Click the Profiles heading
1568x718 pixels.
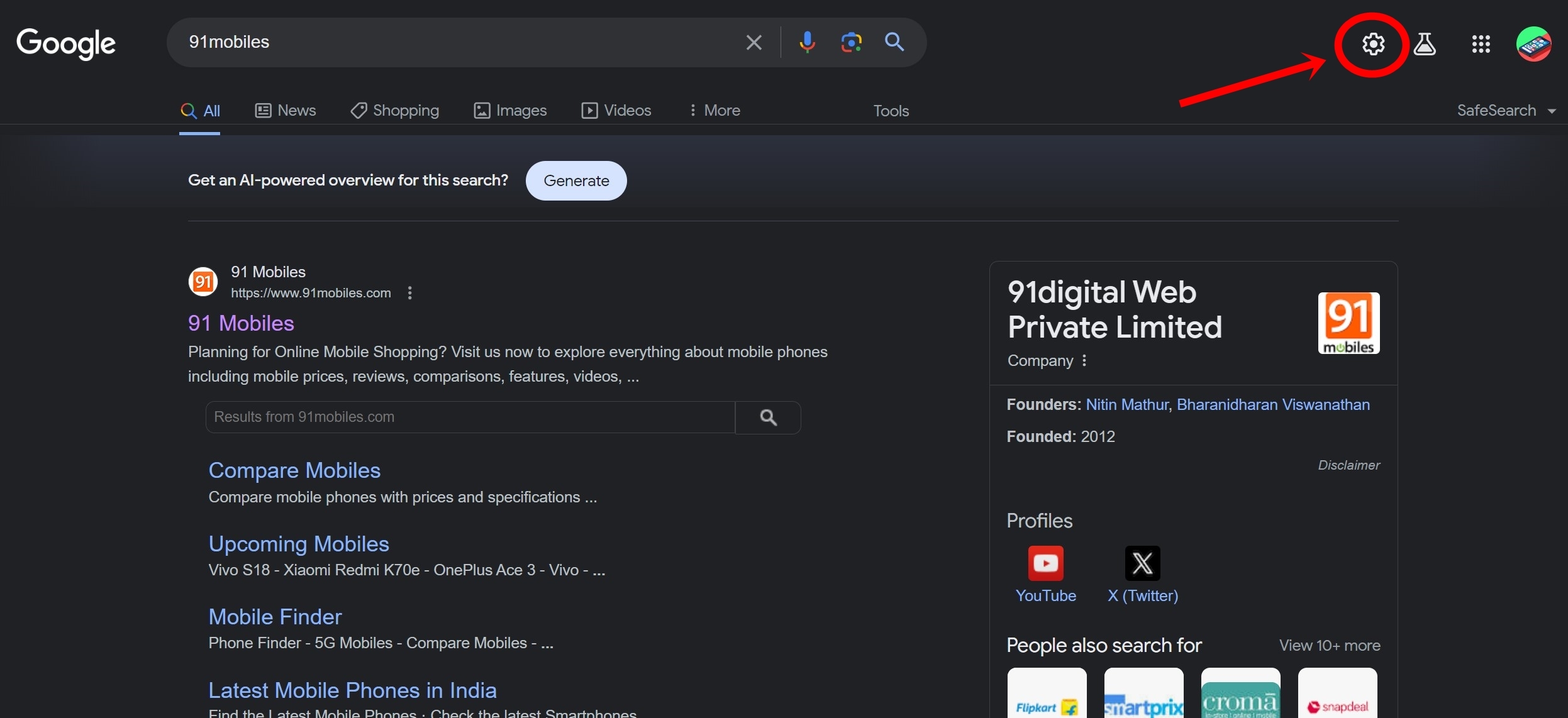pyautogui.click(x=1039, y=521)
